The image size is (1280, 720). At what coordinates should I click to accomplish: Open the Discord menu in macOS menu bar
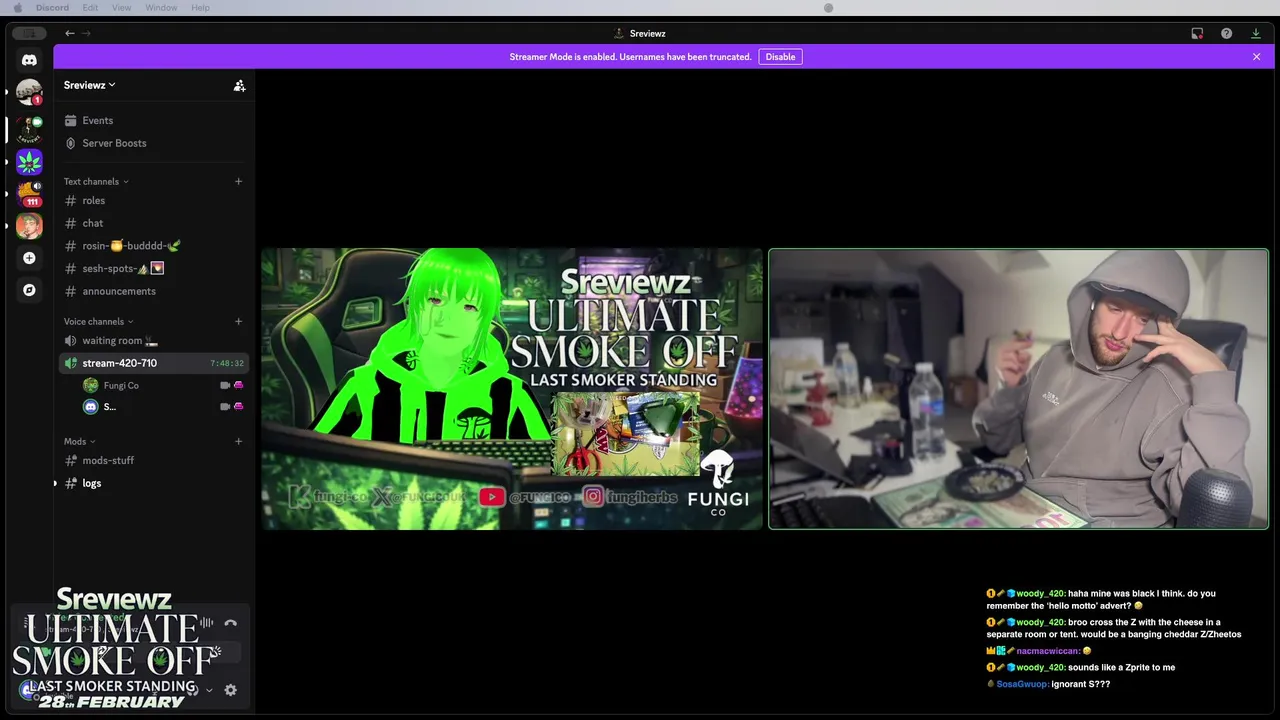52,8
